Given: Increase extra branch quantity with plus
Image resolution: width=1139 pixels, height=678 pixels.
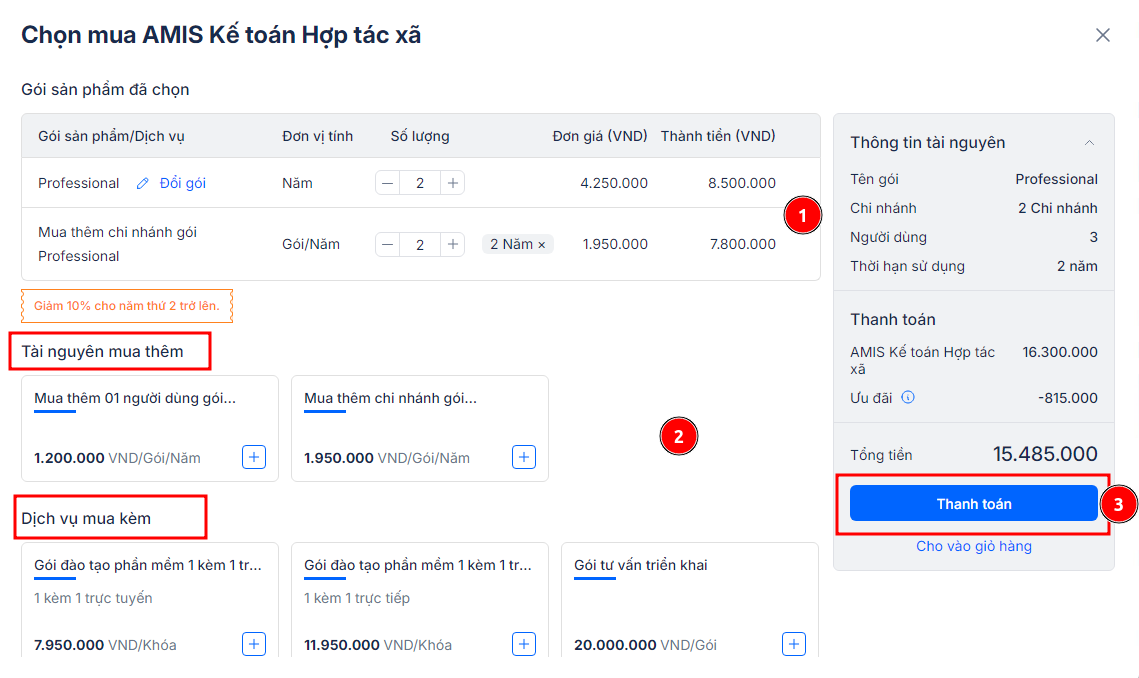Looking at the screenshot, I should tap(453, 245).
